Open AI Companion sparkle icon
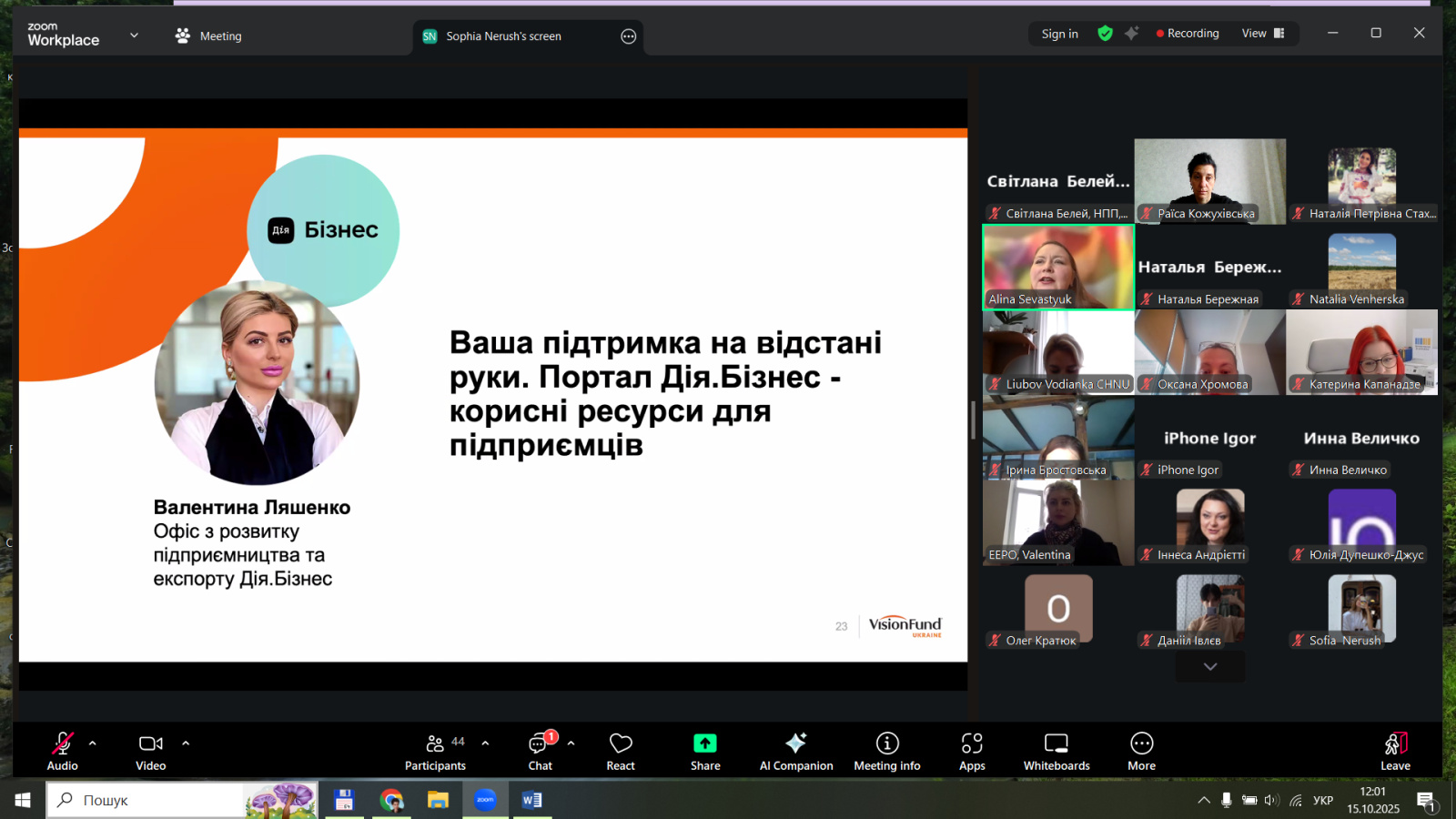 [795, 744]
